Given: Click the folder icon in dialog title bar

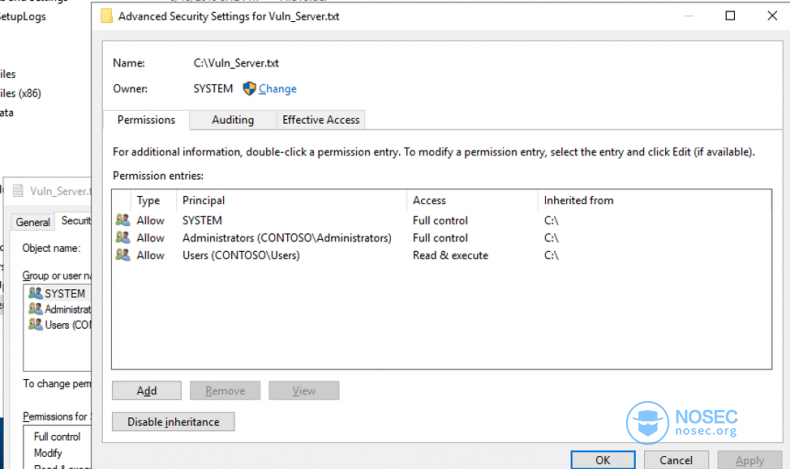Looking at the screenshot, I should click(x=107, y=16).
